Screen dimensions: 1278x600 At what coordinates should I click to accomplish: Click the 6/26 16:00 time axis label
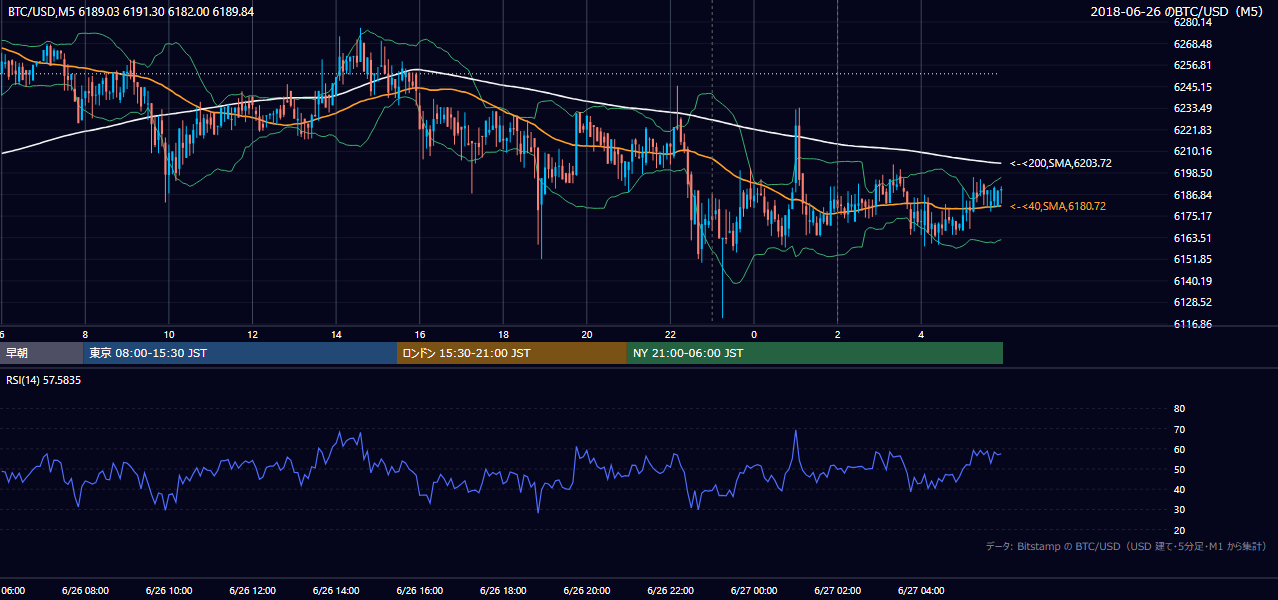click(420, 591)
